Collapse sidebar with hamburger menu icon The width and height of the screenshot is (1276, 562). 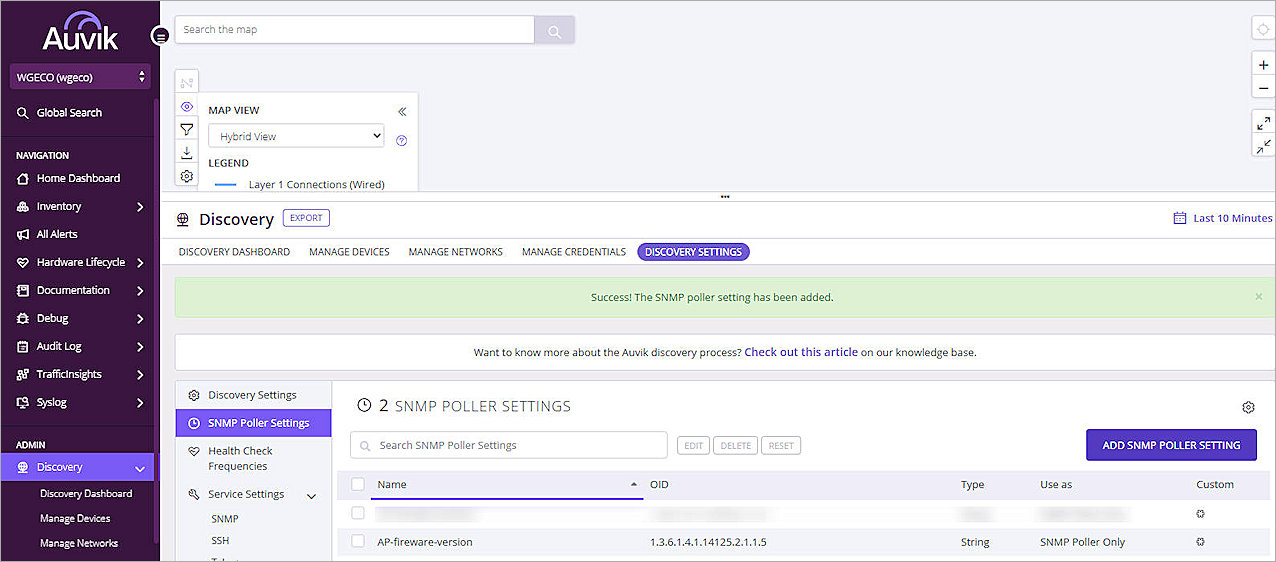(161, 36)
